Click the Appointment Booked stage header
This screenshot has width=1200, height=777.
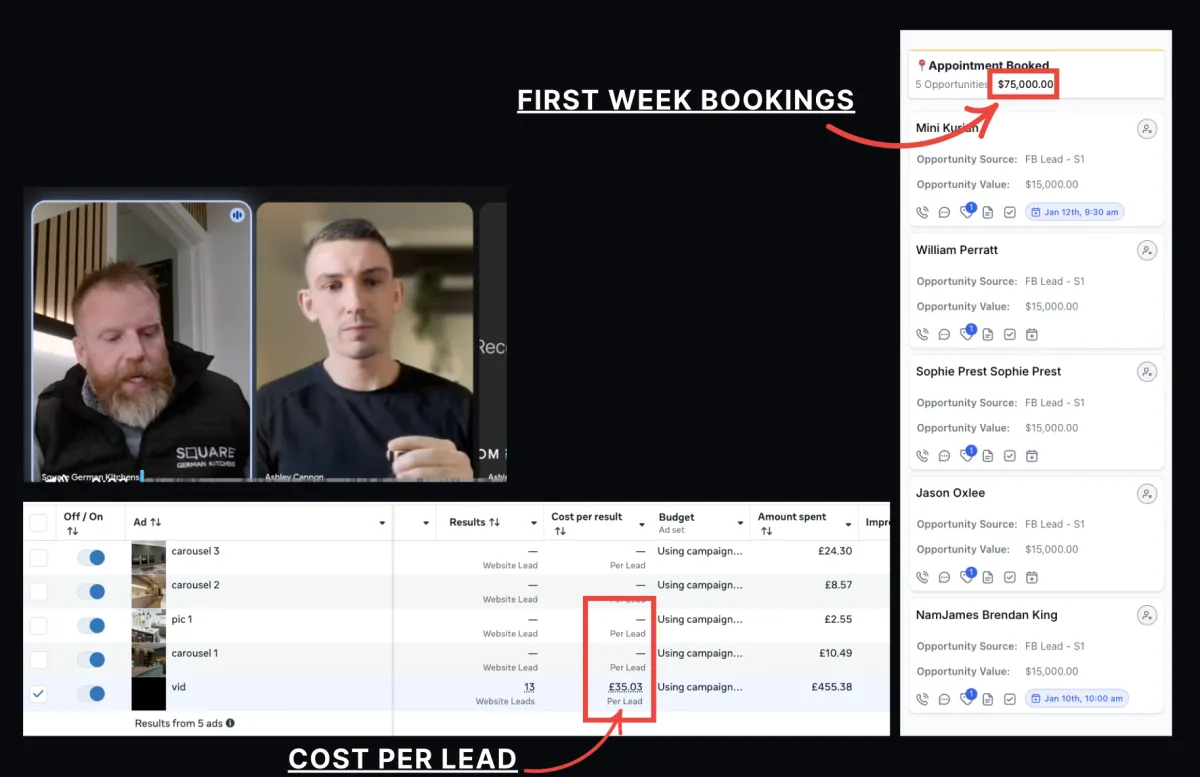[1036, 74]
